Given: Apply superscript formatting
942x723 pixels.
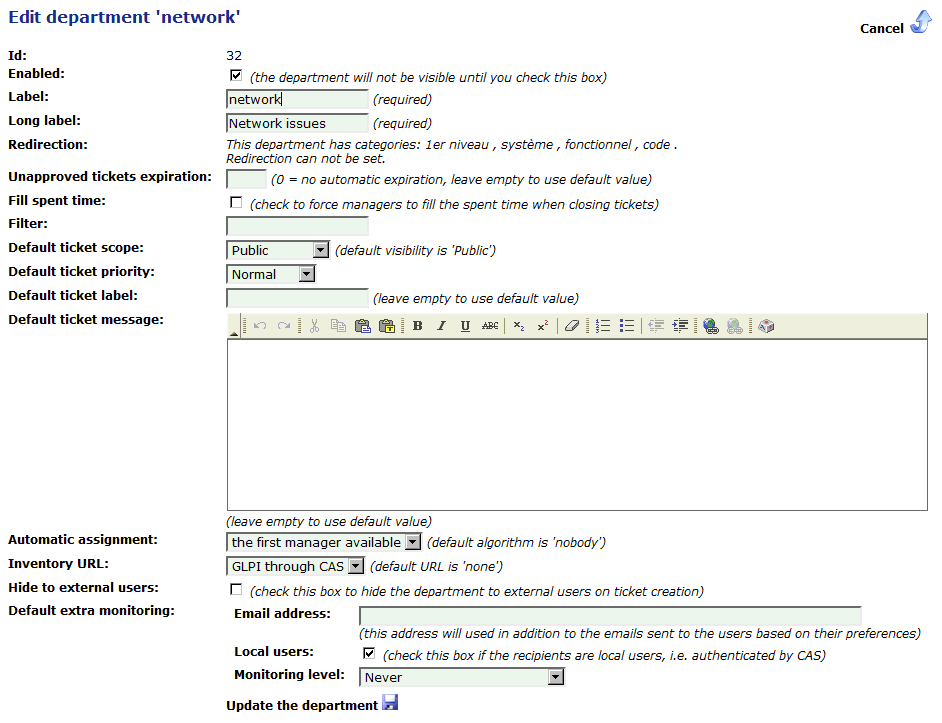Looking at the screenshot, I should 542,326.
